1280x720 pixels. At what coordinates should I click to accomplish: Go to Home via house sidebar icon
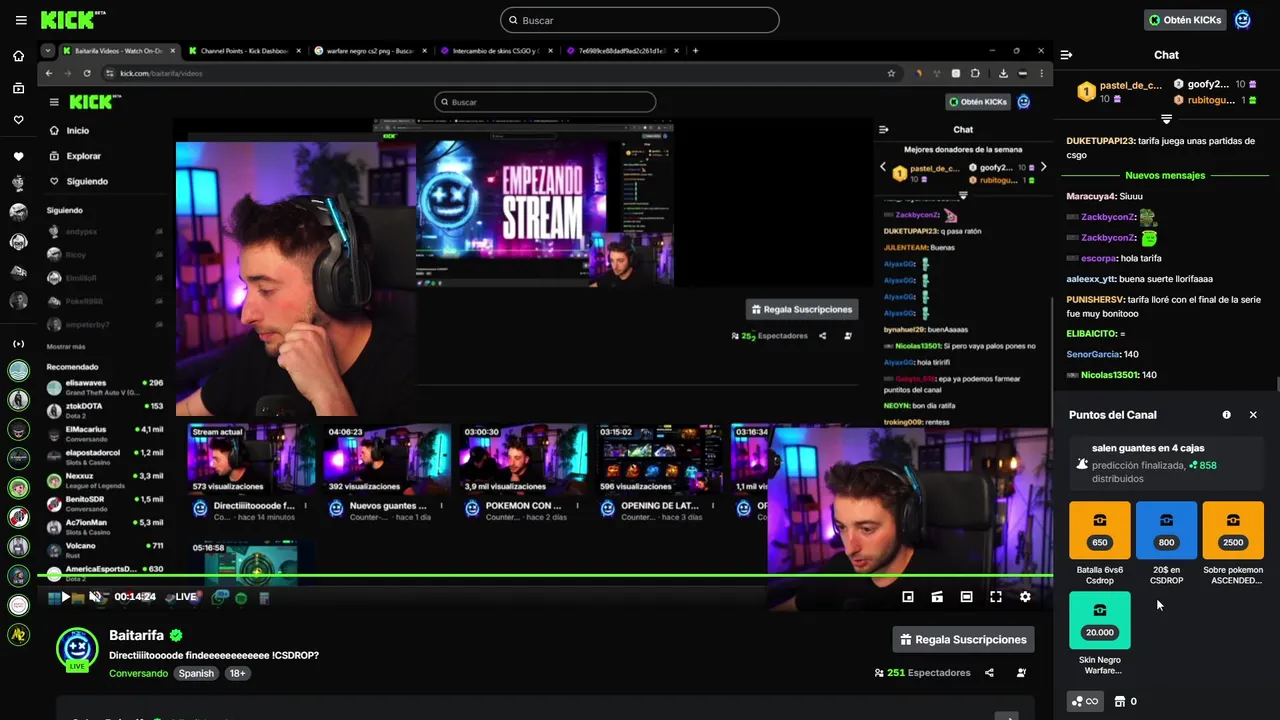click(18, 56)
